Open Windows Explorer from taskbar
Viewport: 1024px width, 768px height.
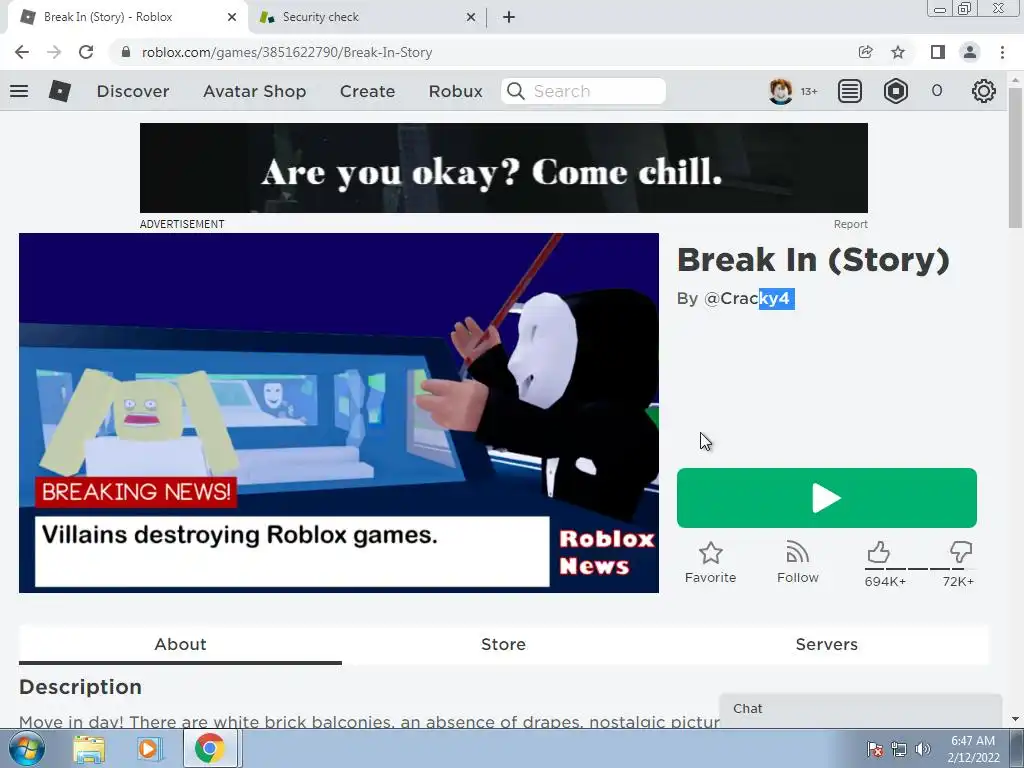click(x=89, y=748)
